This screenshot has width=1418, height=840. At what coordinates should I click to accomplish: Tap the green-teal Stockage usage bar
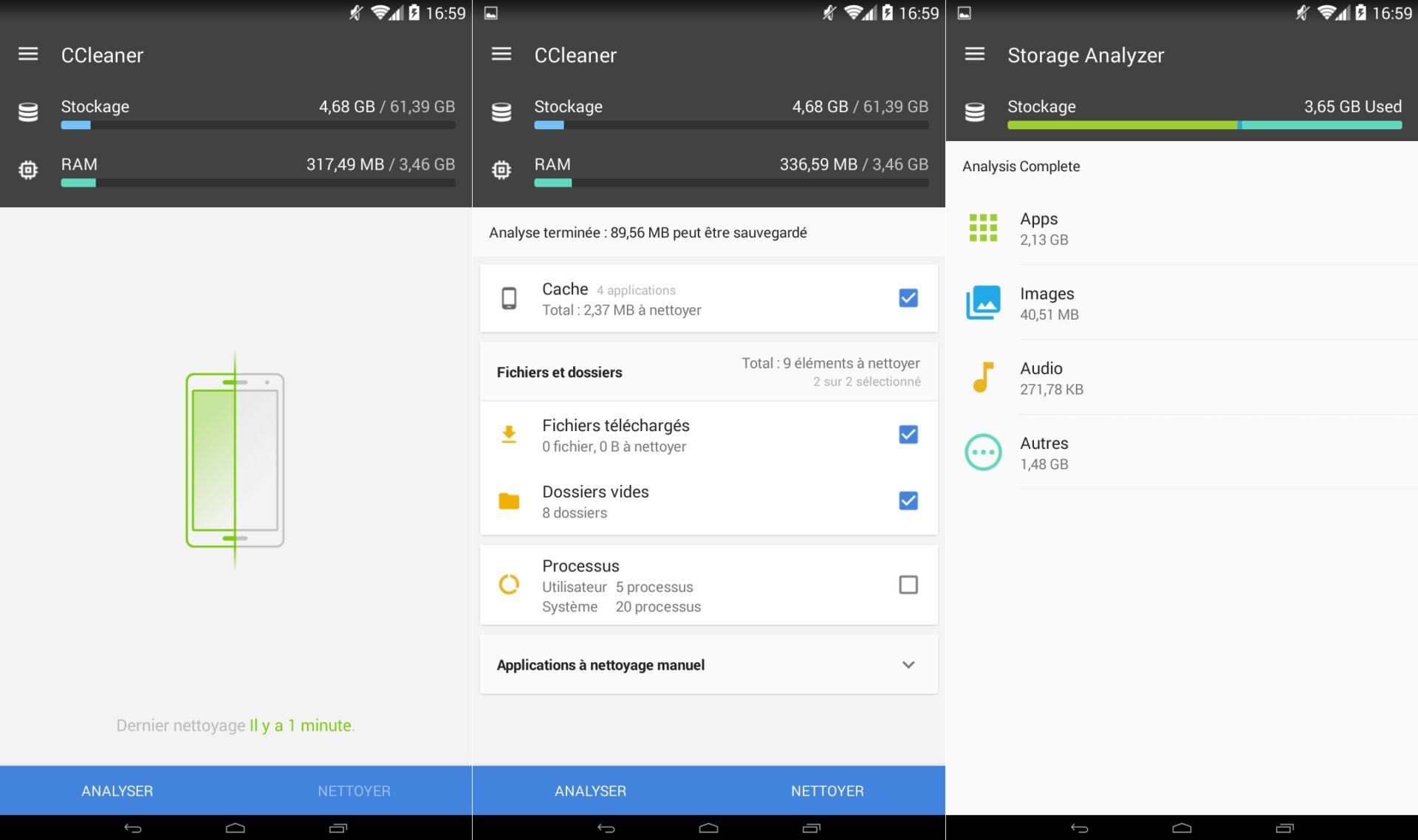pos(1204,125)
